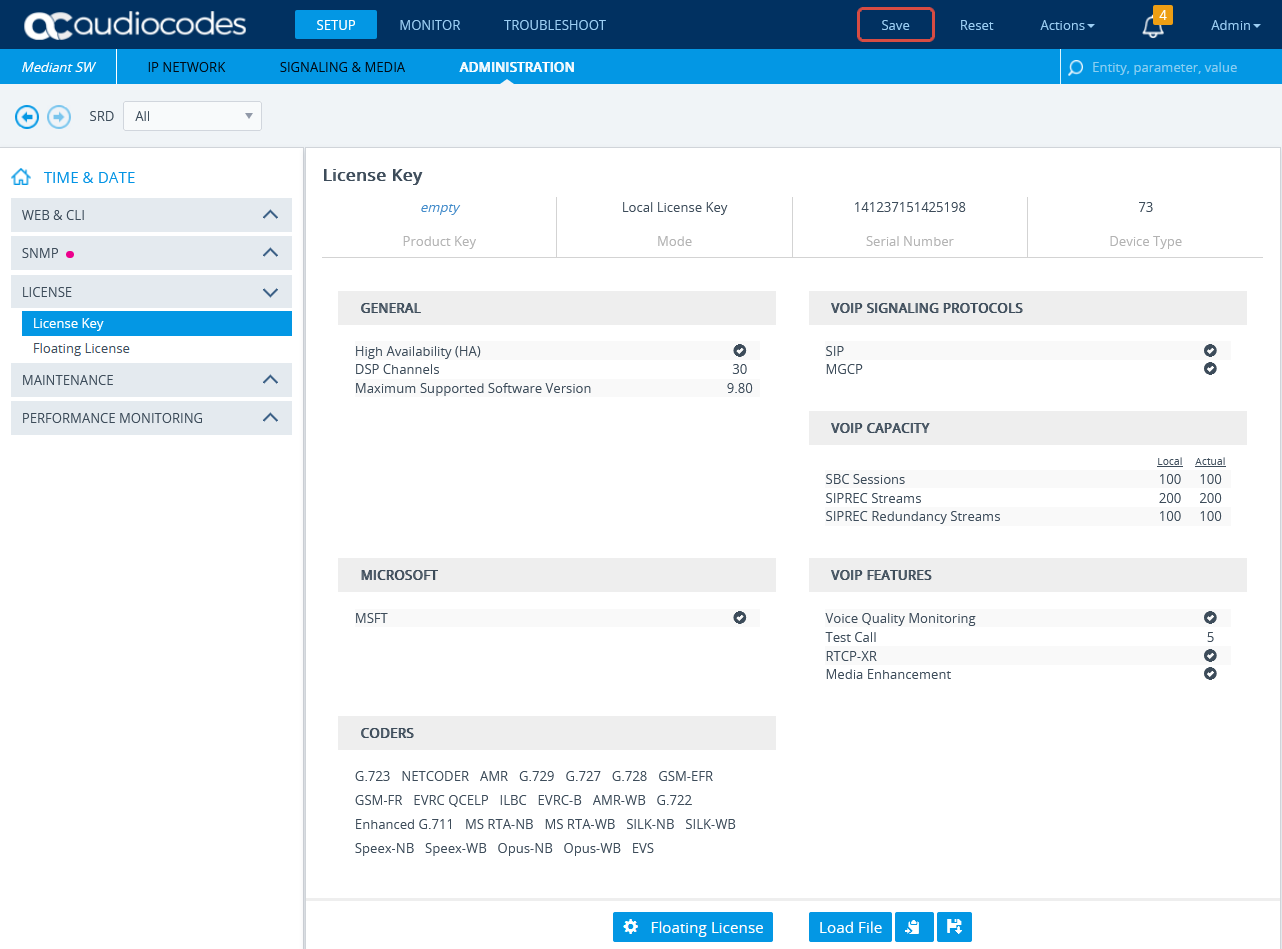Open the ADMINISTRATION menu

pos(517,67)
